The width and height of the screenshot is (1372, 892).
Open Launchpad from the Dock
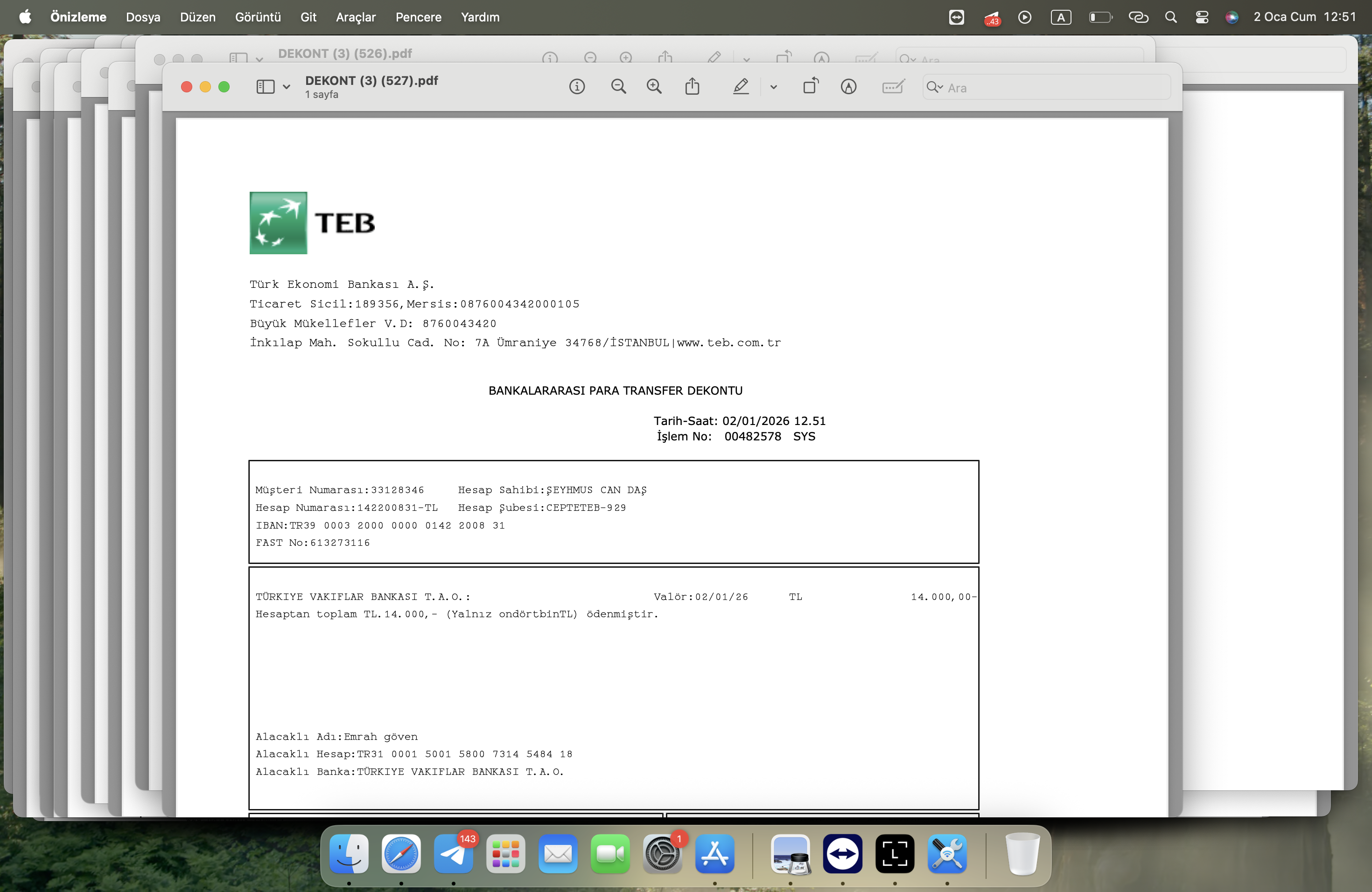point(505,853)
